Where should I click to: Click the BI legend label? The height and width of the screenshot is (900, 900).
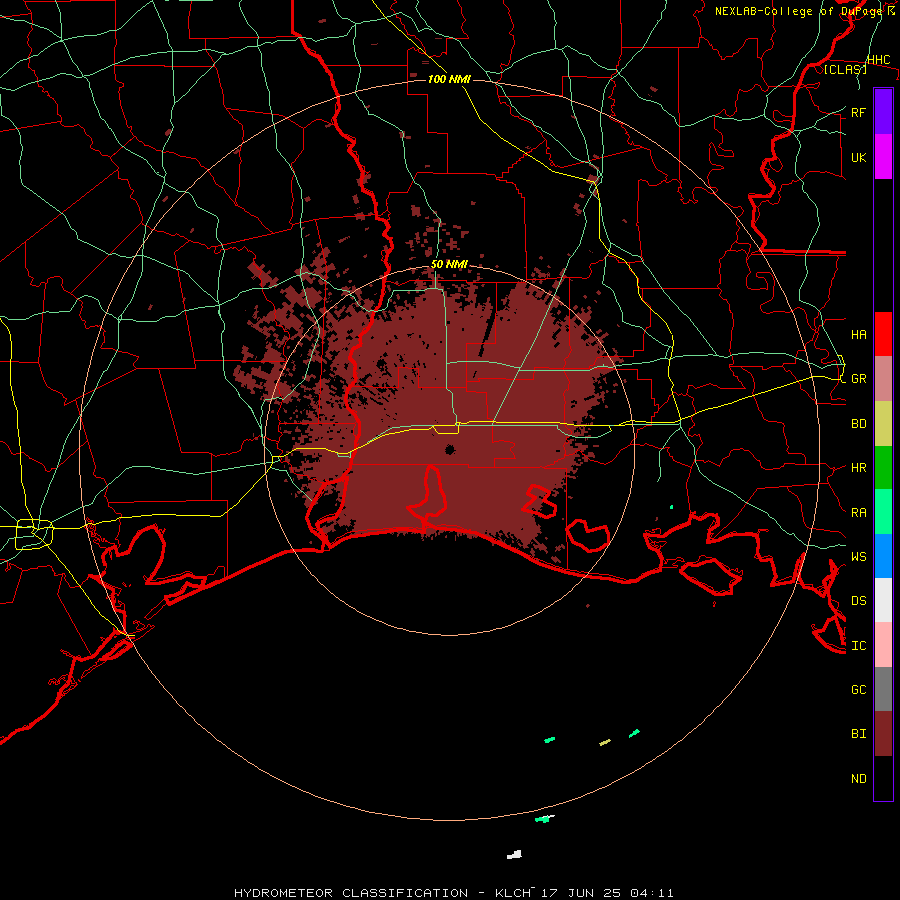click(858, 734)
